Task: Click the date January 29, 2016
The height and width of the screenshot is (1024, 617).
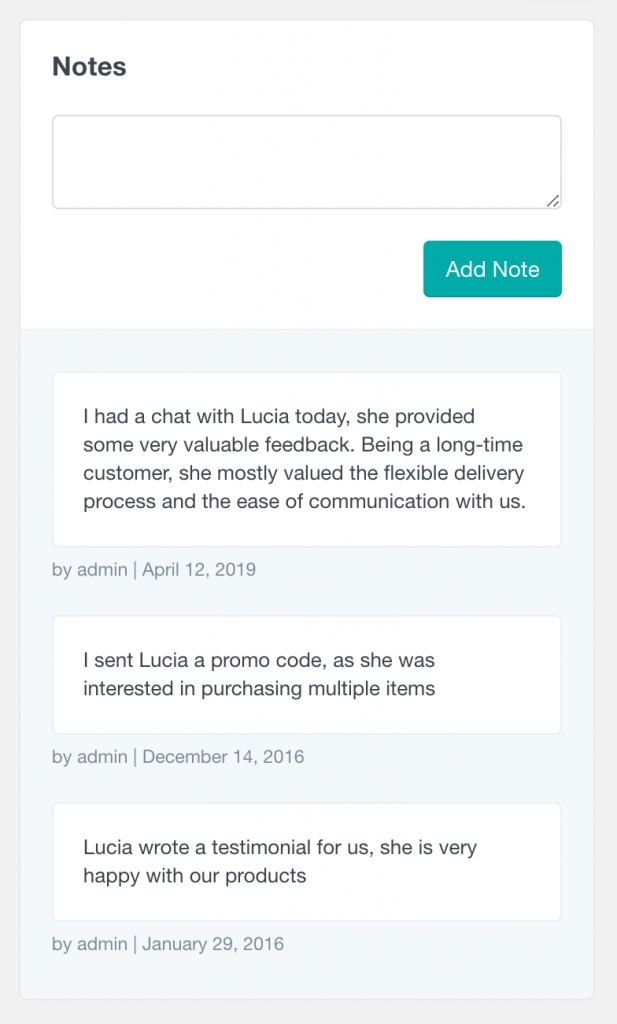Action: pyautogui.click(x=212, y=943)
